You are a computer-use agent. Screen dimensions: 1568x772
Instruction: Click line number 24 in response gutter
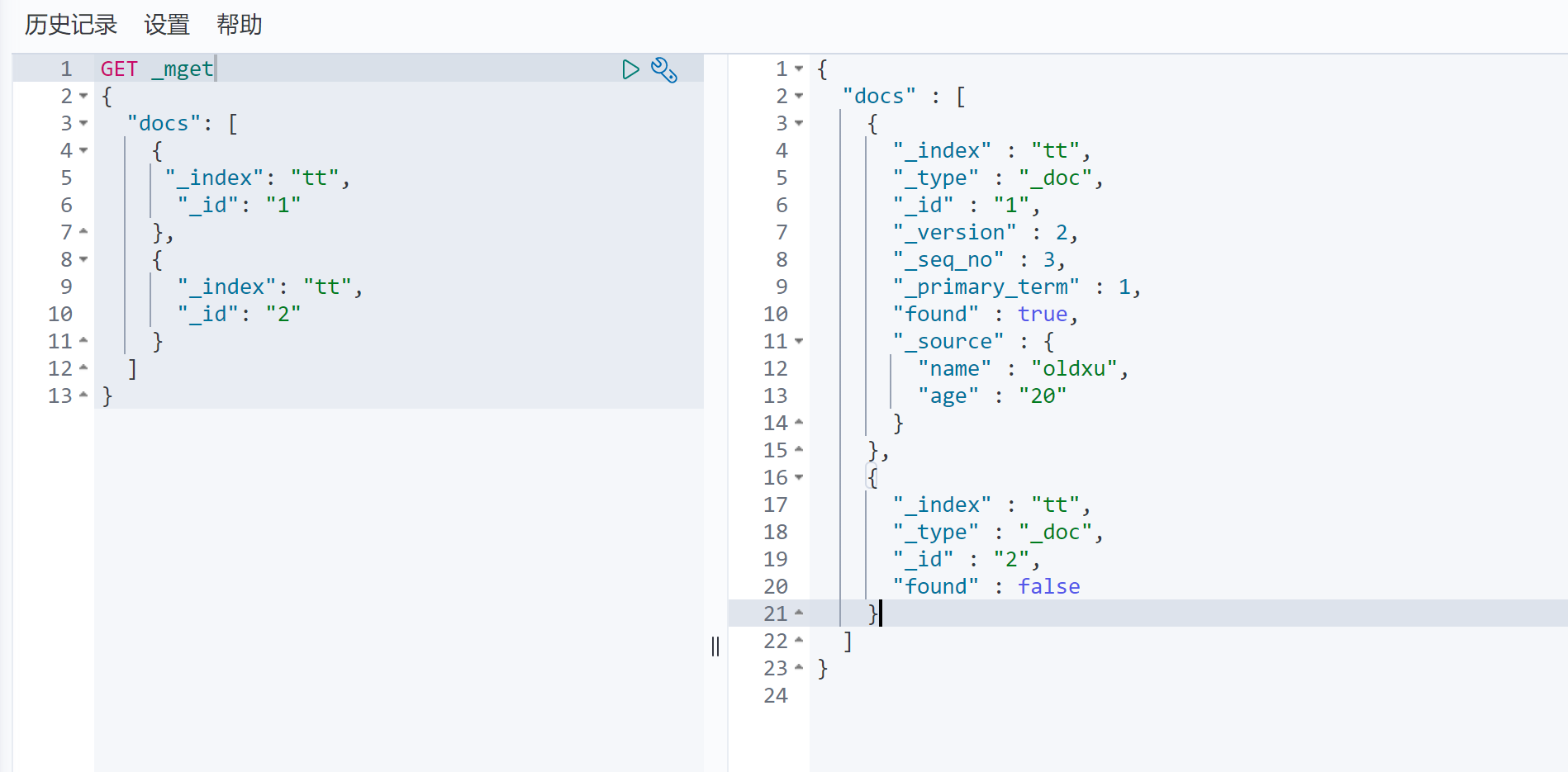[x=776, y=696]
